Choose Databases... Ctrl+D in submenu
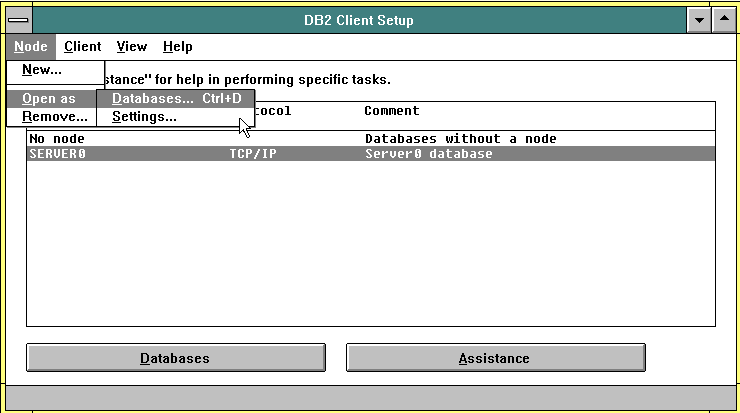This screenshot has height=413, width=740. [176, 99]
